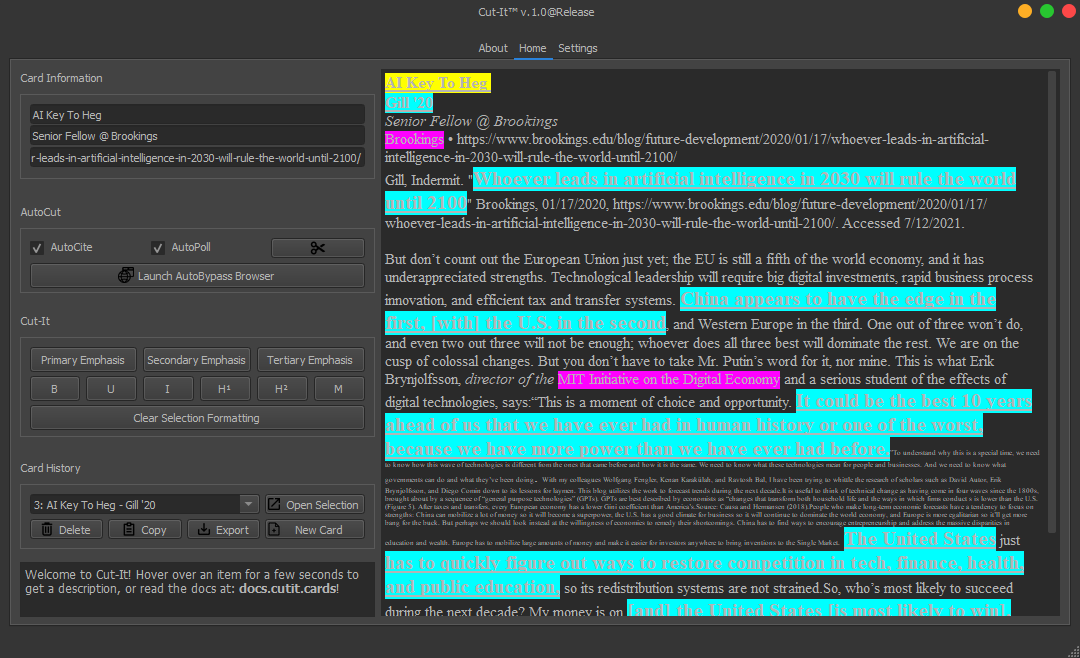Toggle the AutoCite checkbox
This screenshot has height=658, width=1080.
[37, 247]
